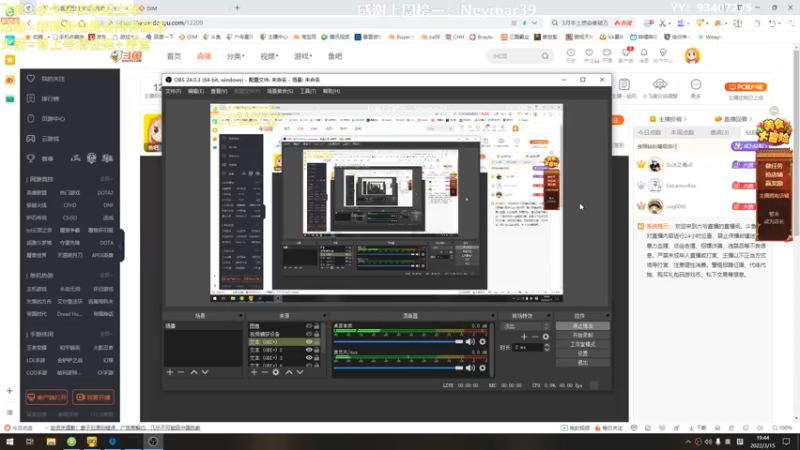
Task: Open OBS Tools (工具) menu
Action: [x=308, y=91]
